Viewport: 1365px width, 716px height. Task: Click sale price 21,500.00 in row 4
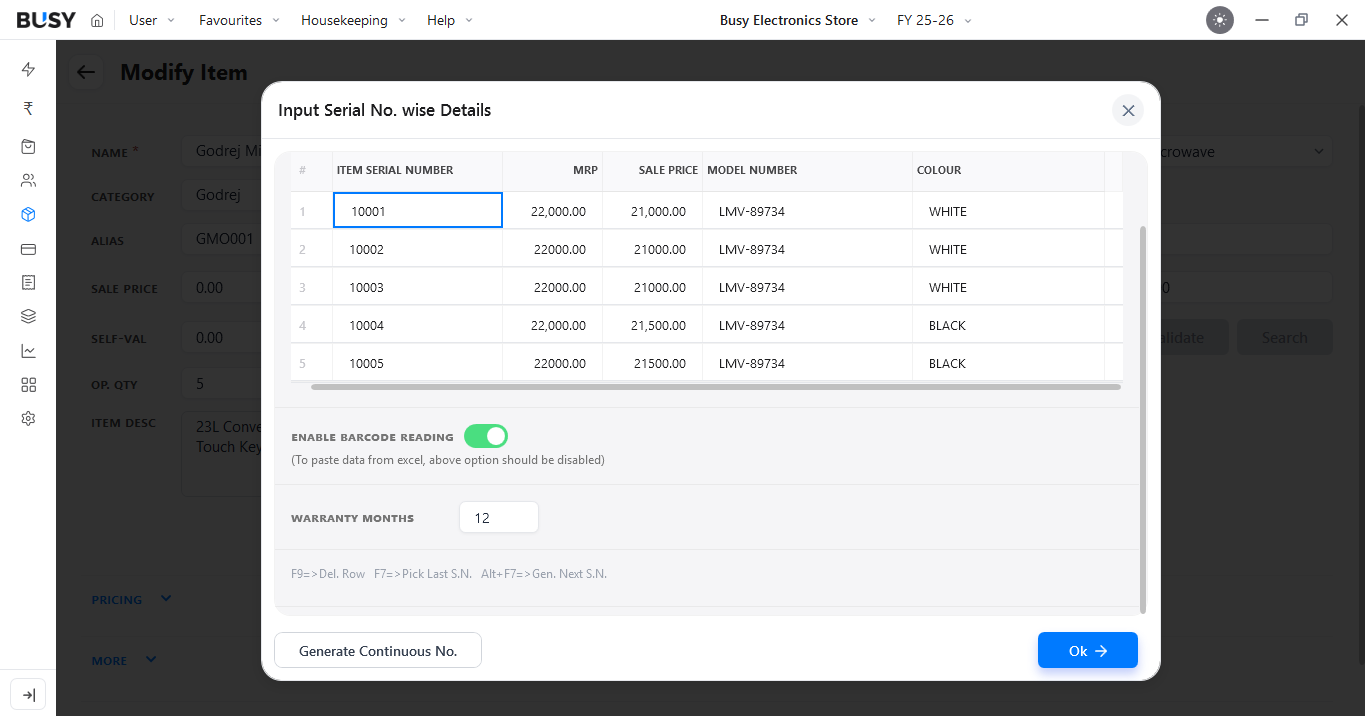click(652, 325)
